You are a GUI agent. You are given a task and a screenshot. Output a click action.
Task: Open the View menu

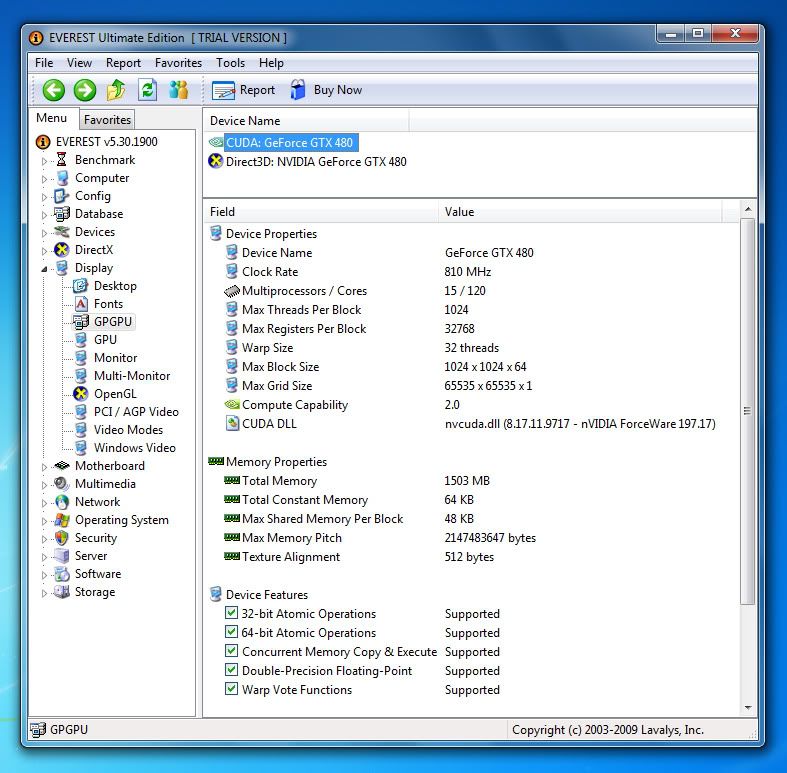click(79, 63)
